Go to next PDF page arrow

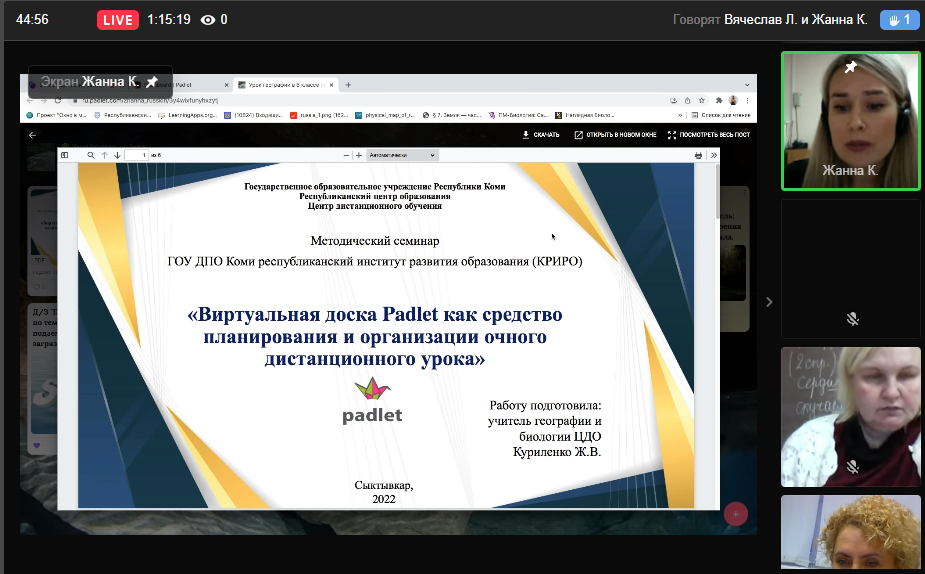point(117,155)
